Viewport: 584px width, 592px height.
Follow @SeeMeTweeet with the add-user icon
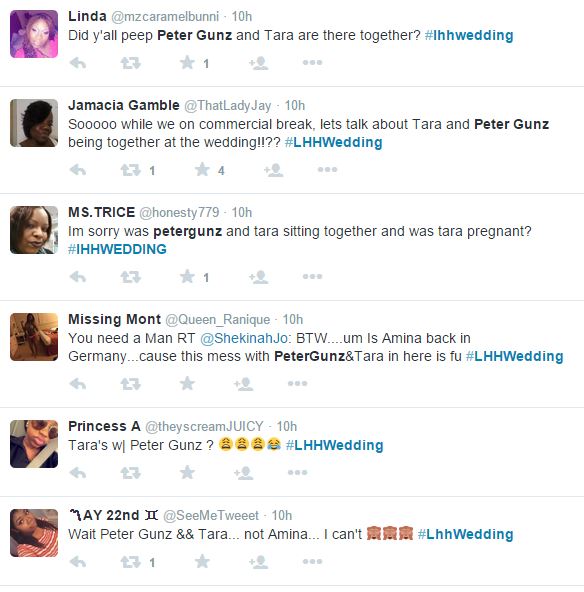tap(259, 562)
